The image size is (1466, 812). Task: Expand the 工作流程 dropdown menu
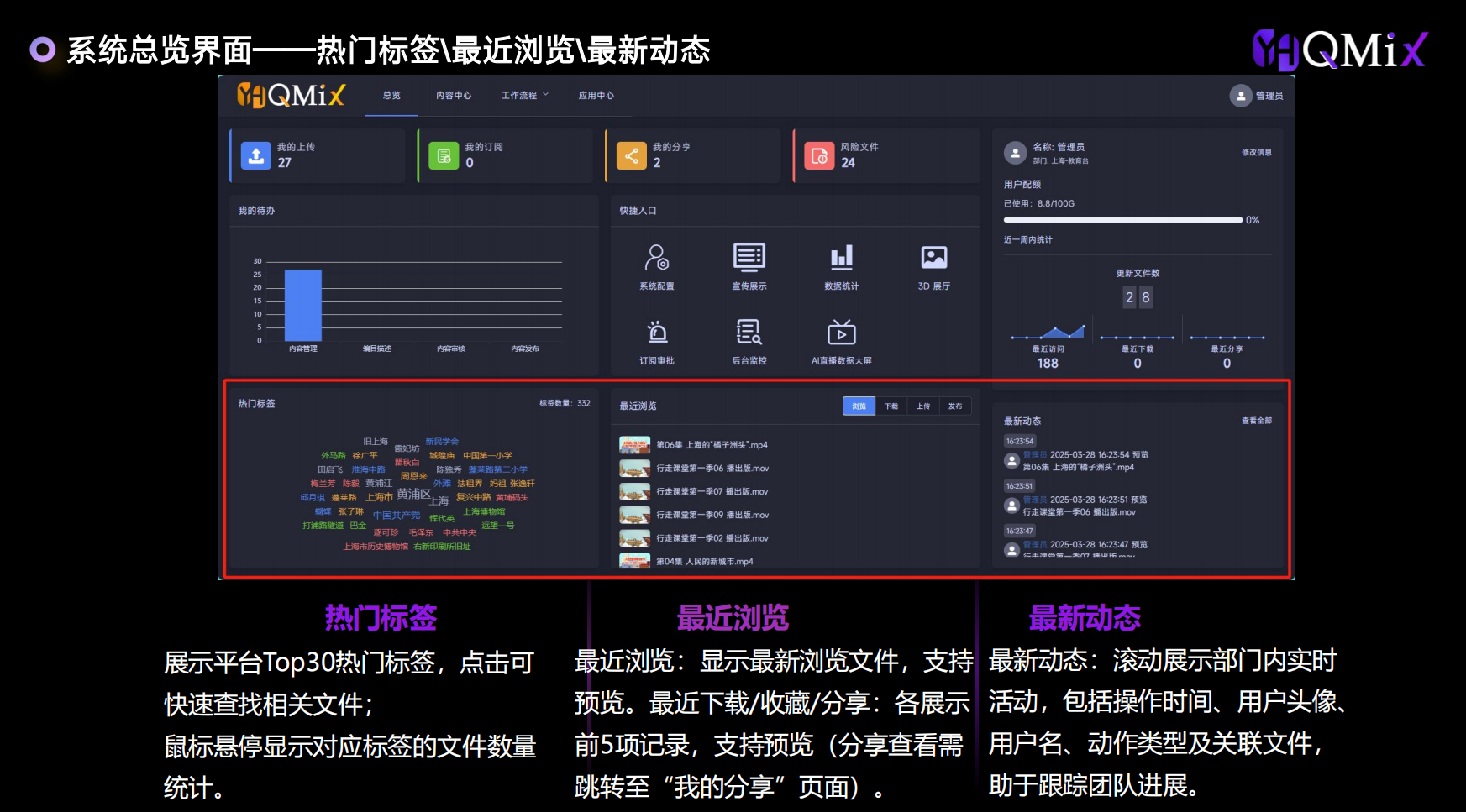pyautogui.click(x=525, y=96)
